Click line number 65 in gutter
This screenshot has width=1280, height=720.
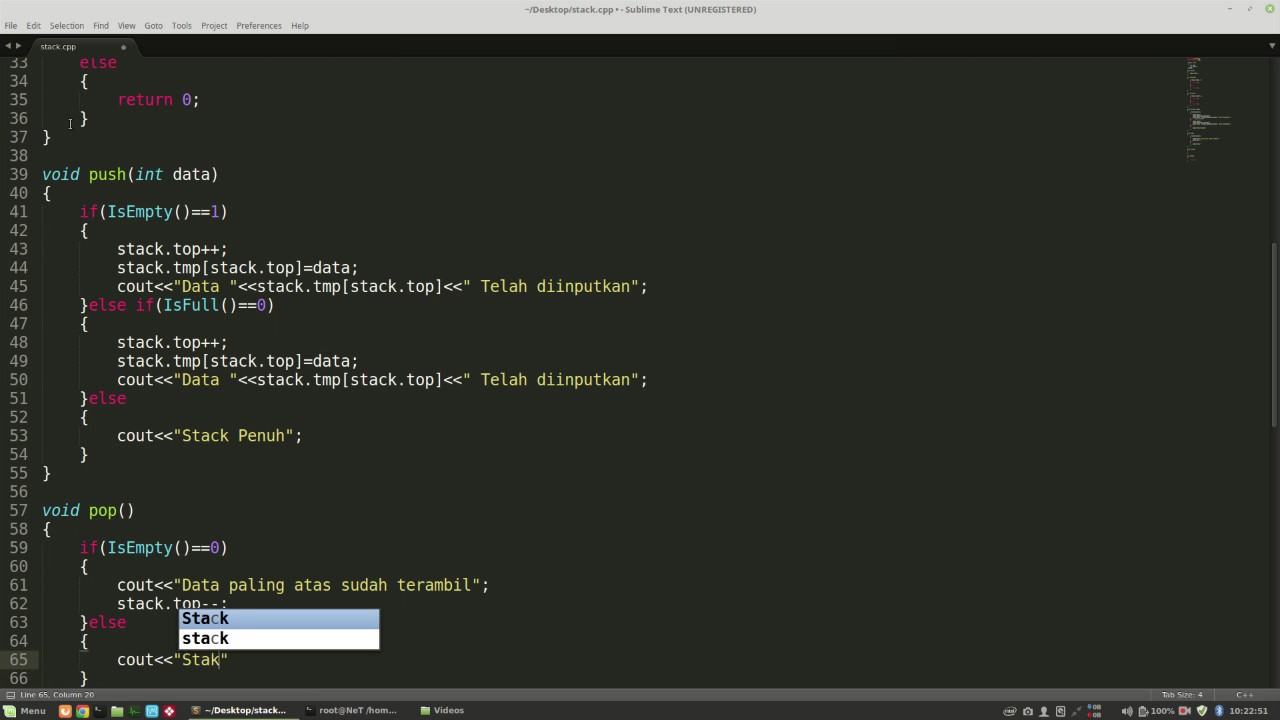(18, 660)
